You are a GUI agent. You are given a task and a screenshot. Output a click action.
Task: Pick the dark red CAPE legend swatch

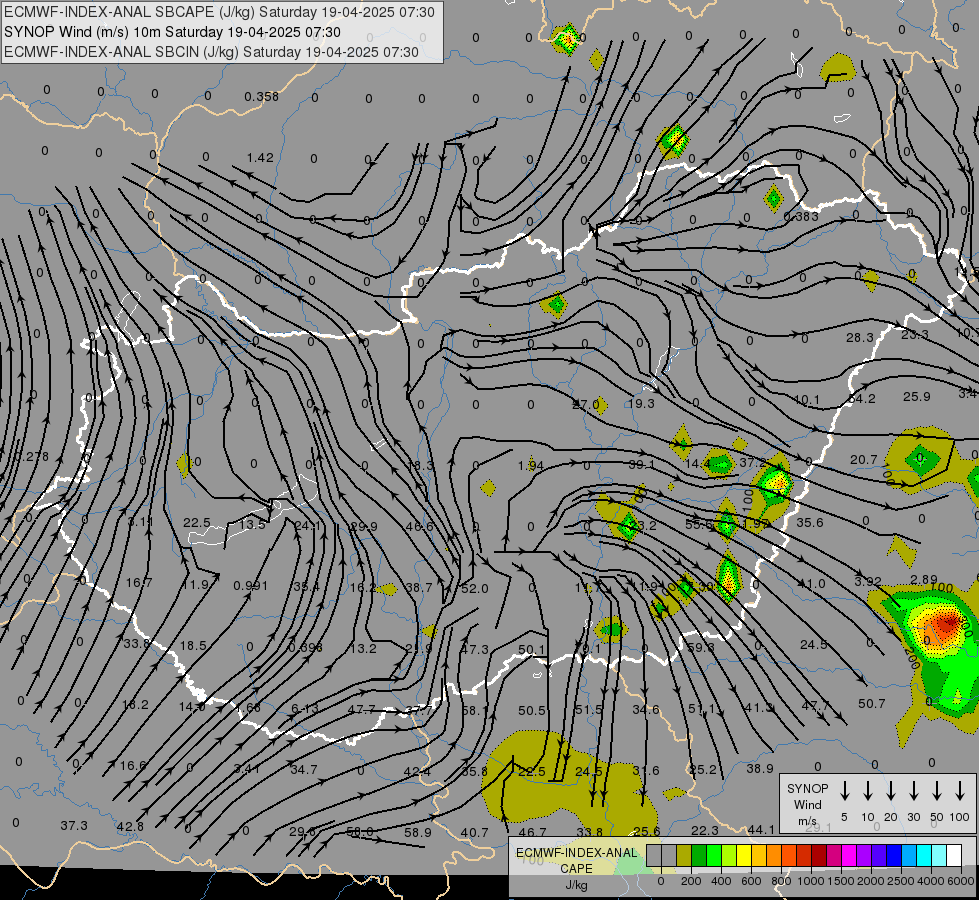819,855
